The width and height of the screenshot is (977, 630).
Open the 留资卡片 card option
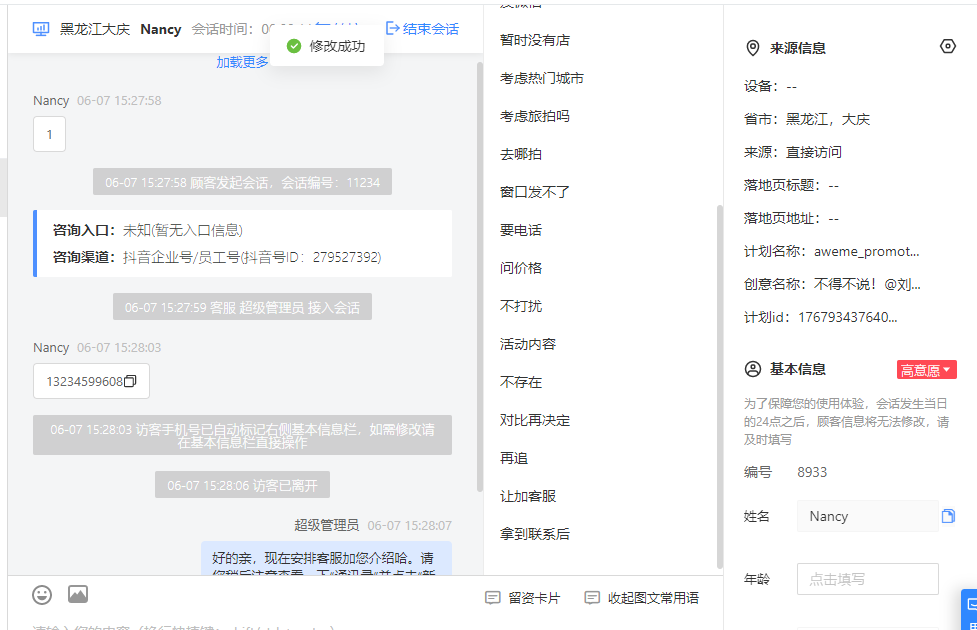[x=523, y=598]
